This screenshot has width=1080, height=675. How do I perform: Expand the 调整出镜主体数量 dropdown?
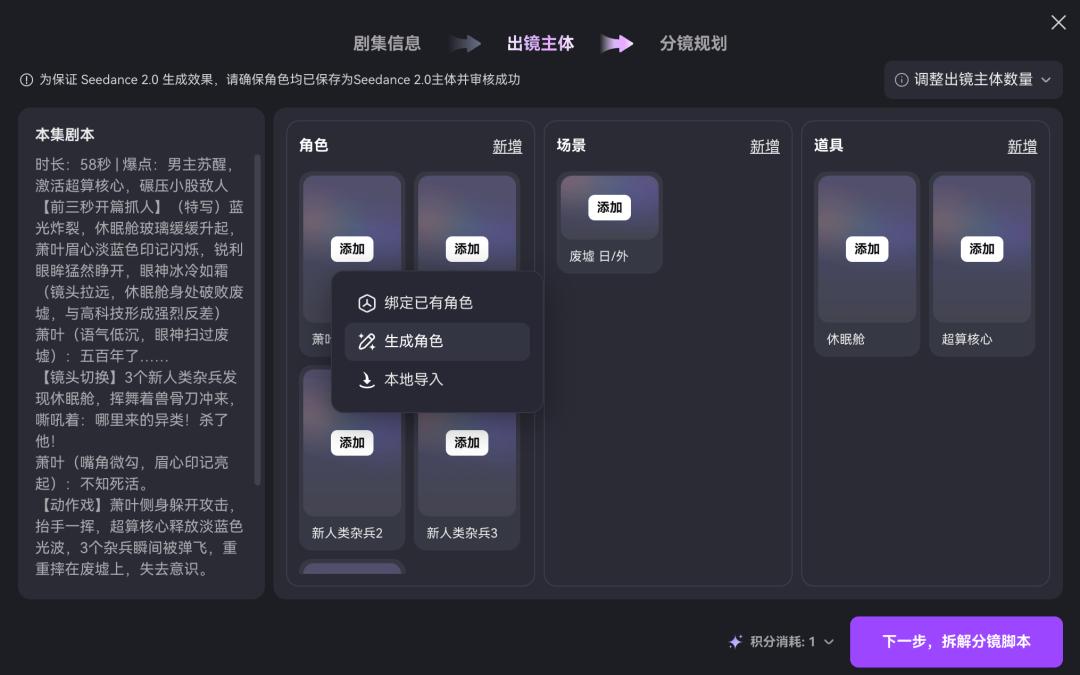click(1046, 80)
